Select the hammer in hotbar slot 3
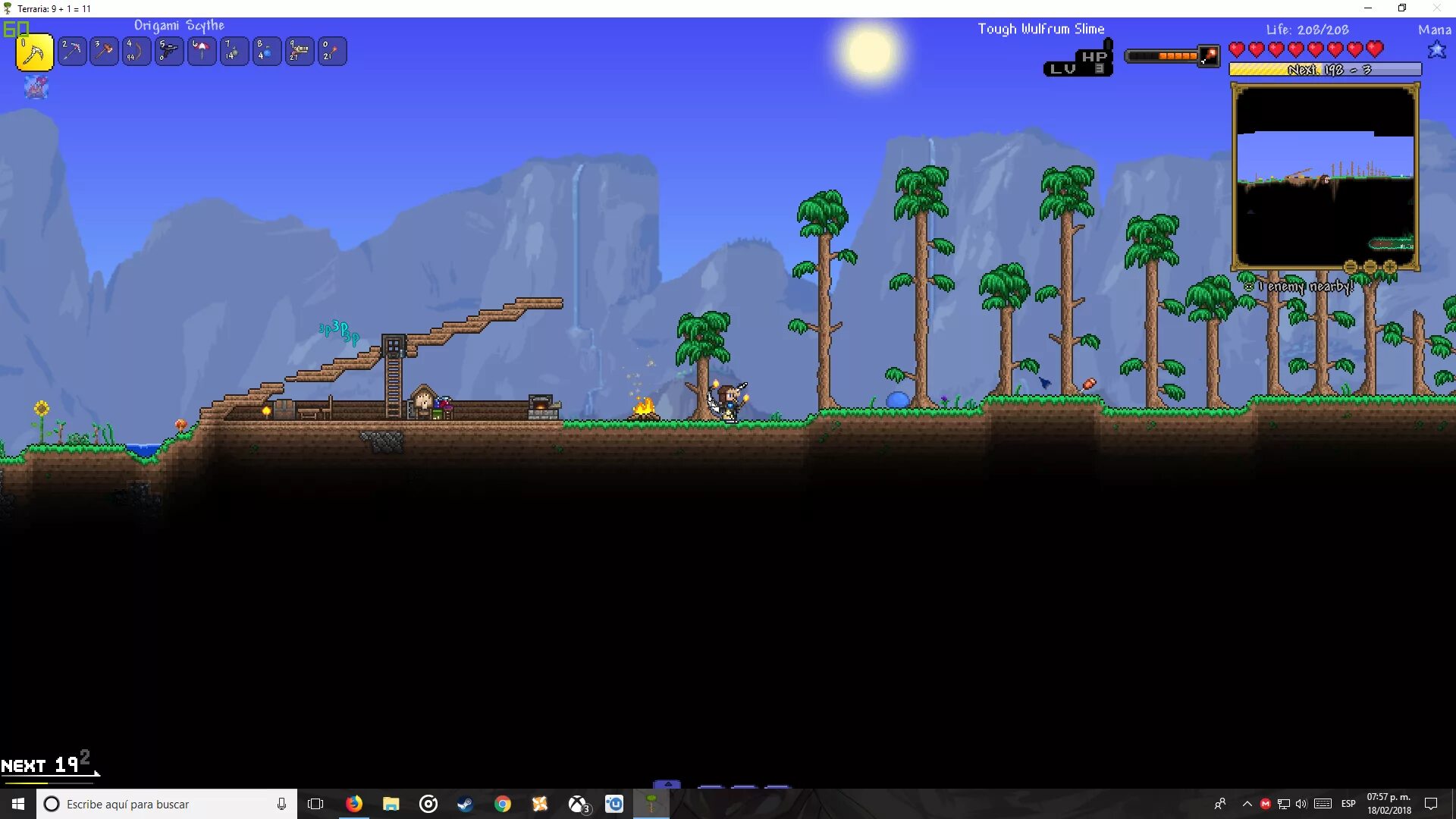This screenshot has height=819, width=1456. 105,52
